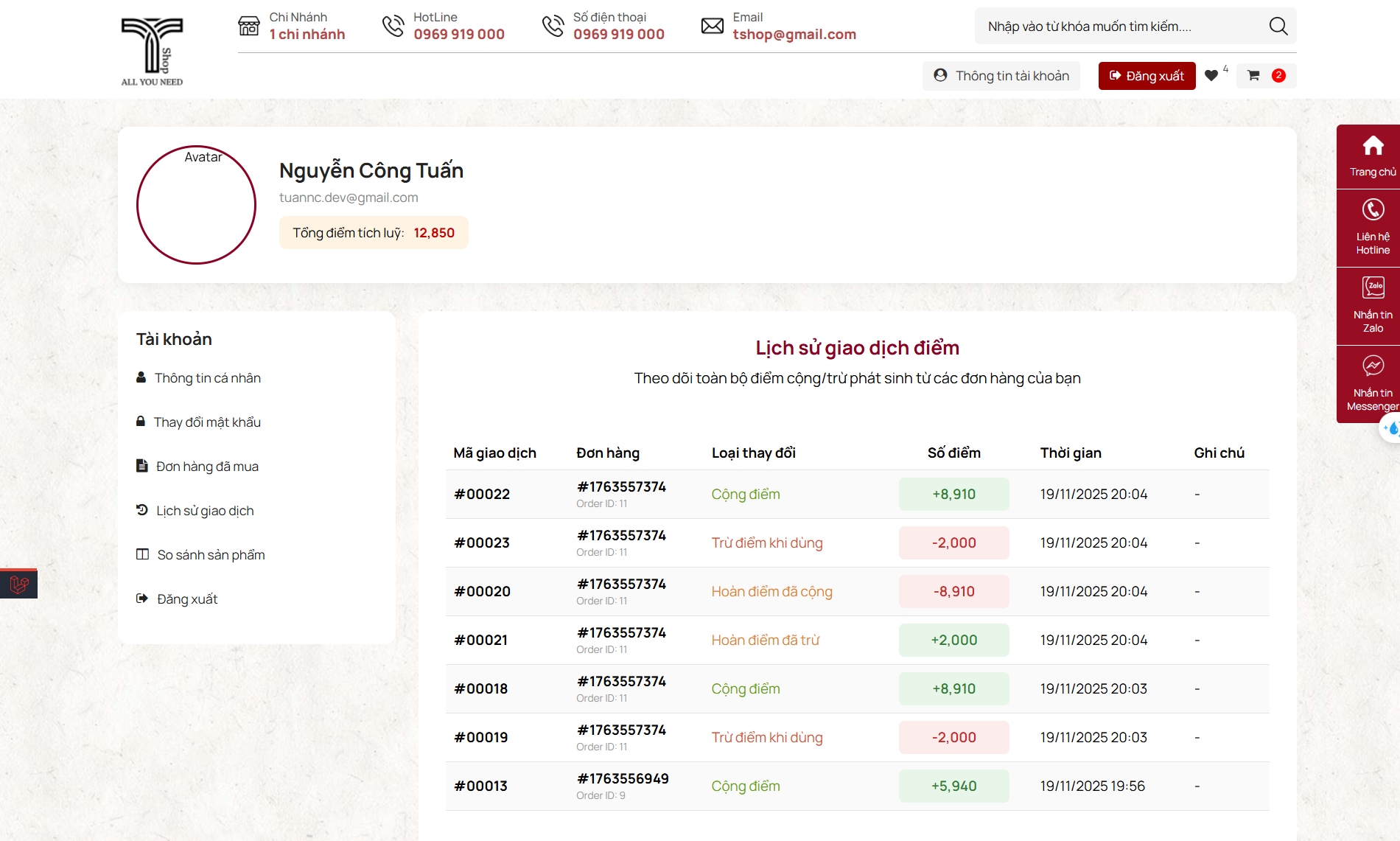Select Thông tin cá nhân in sidebar

point(207,378)
